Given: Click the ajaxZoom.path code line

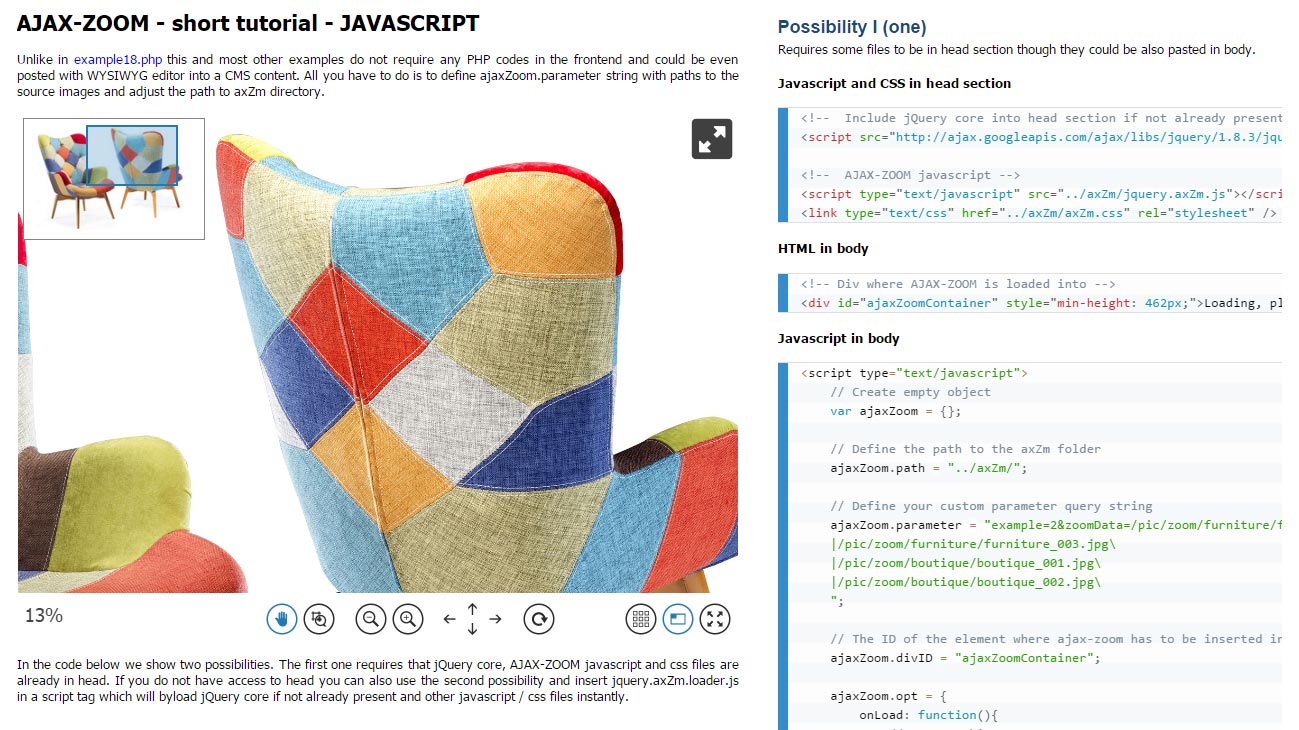Looking at the screenshot, I should point(928,468).
